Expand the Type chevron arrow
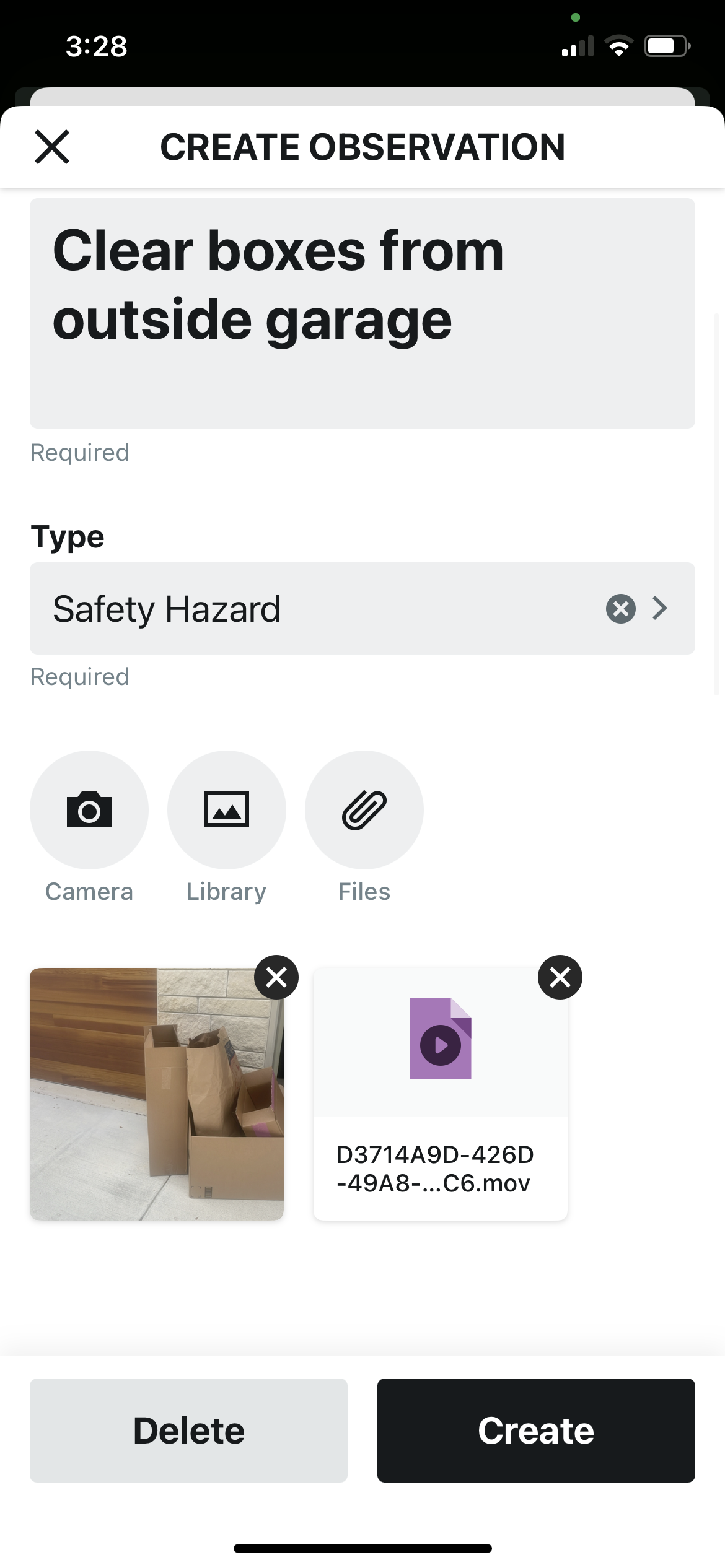Image resolution: width=725 pixels, height=1568 pixels. pos(660,608)
